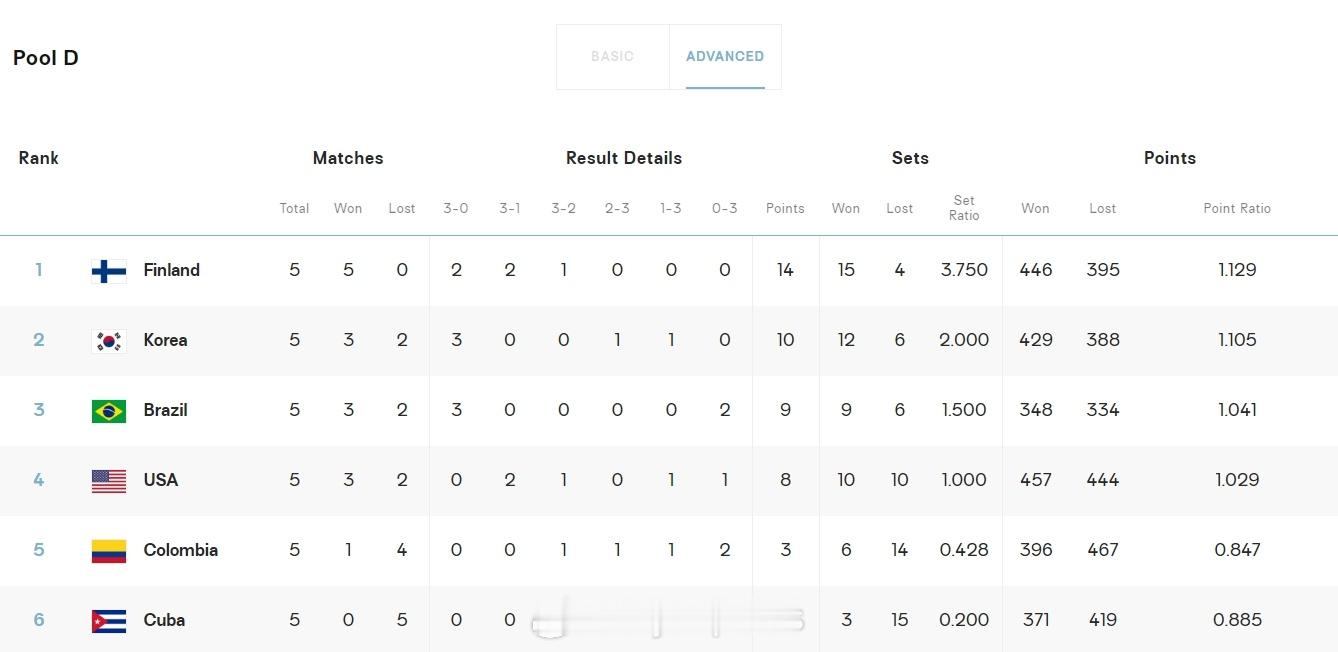The height and width of the screenshot is (652, 1338).
Task: Open the Cuba team name
Action: click(164, 620)
